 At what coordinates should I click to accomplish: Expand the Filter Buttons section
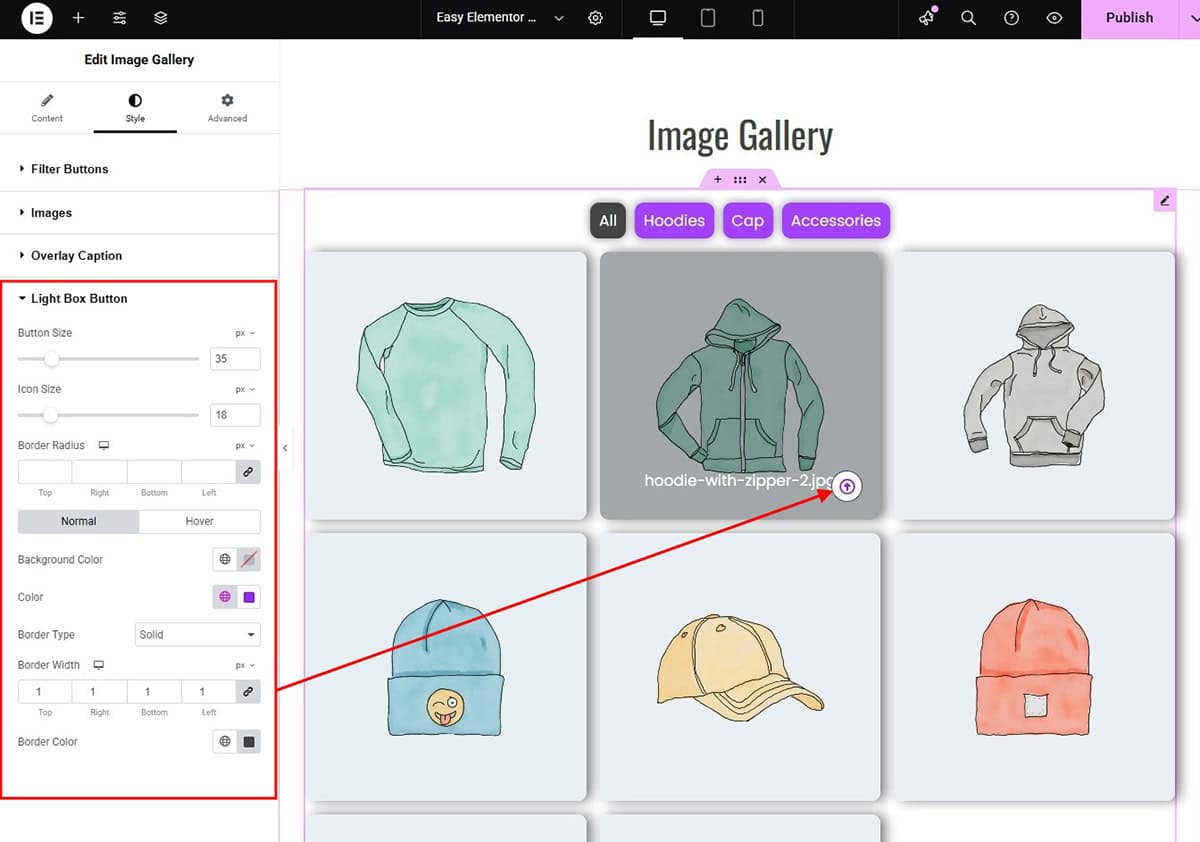(139, 169)
